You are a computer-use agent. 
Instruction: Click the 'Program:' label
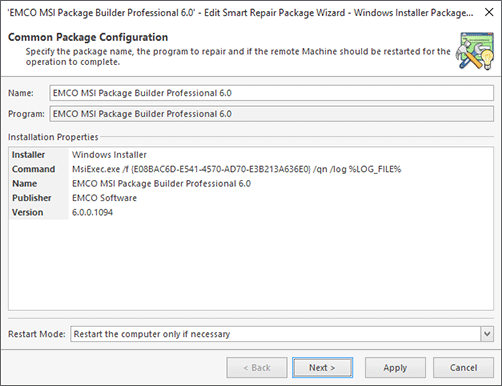(26, 114)
